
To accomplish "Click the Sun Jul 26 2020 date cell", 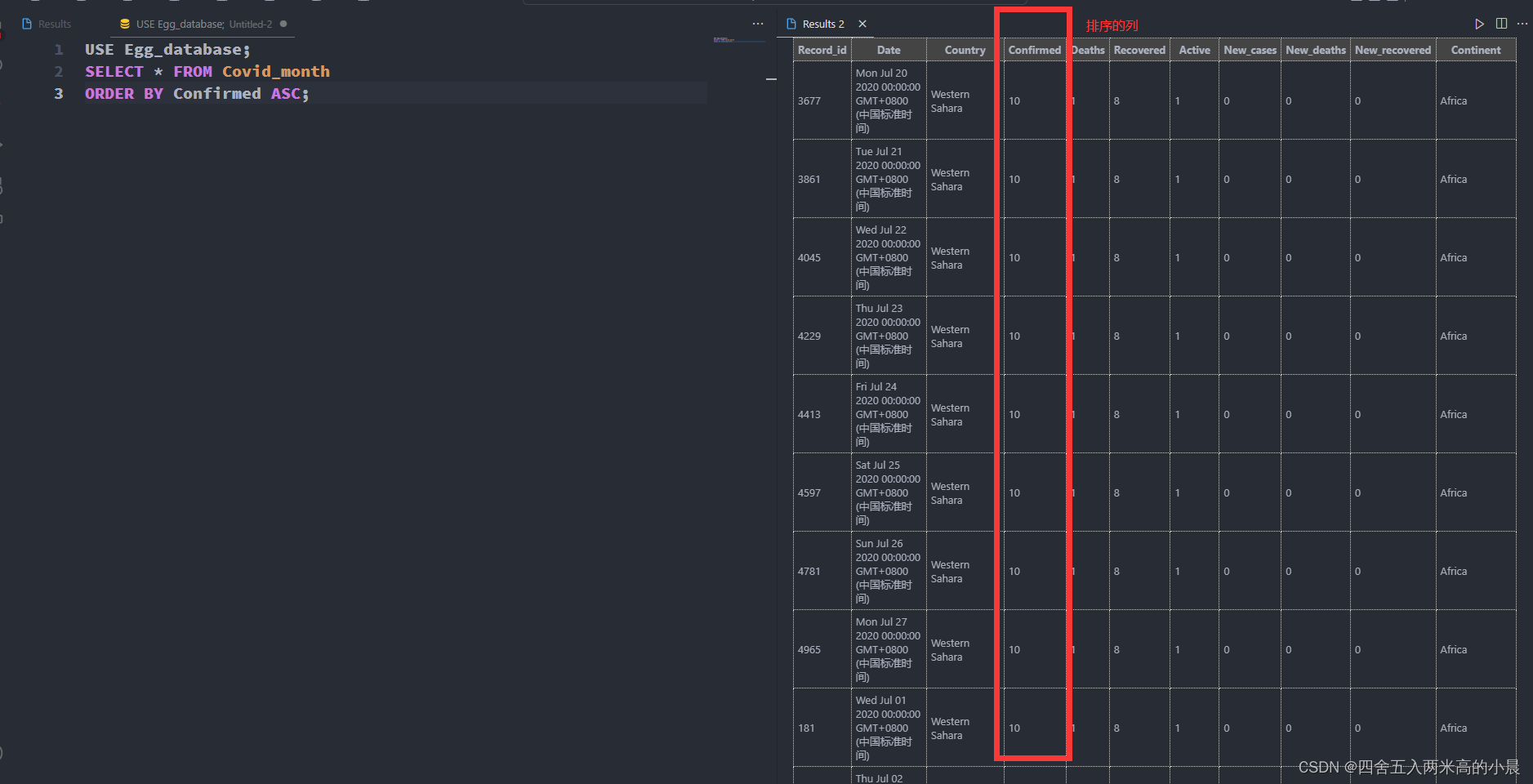I will tap(889, 571).
